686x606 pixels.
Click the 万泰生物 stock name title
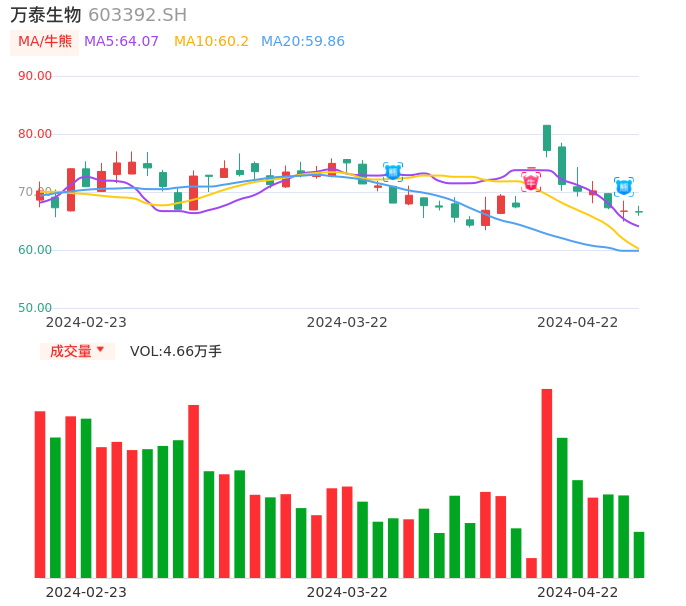pos(46,15)
